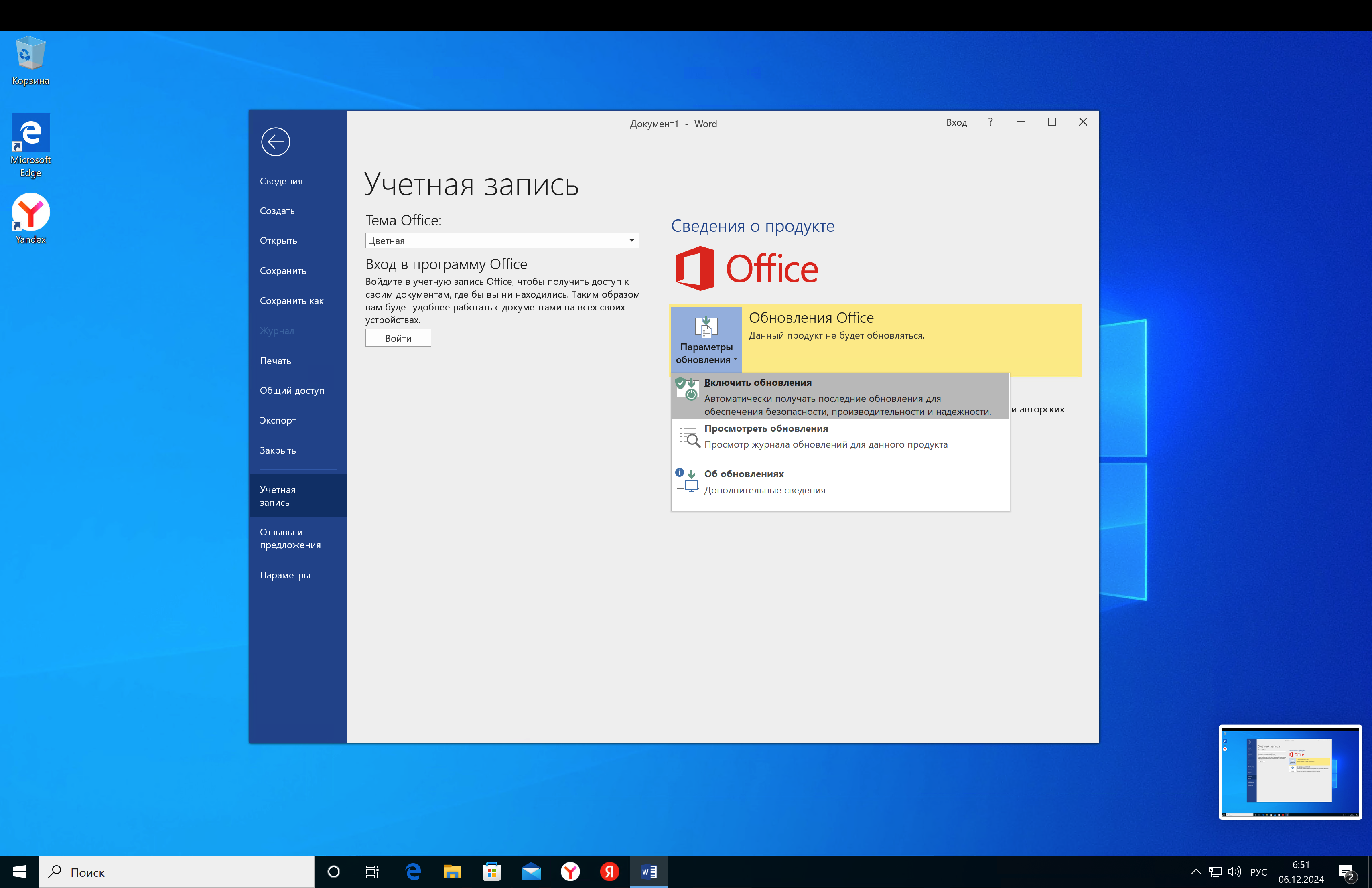Open the volume tray icon
The height and width of the screenshot is (888, 1372).
(x=1234, y=872)
